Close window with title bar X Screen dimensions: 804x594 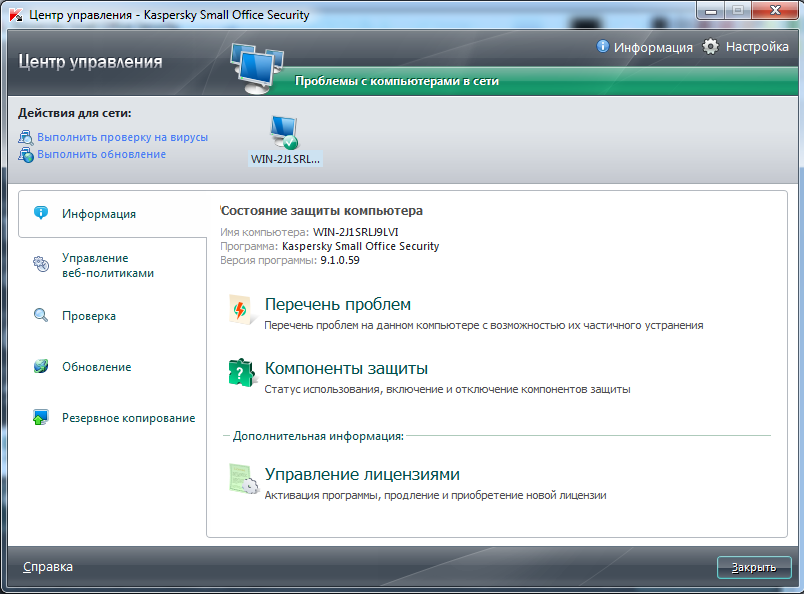(x=775, y=11)
